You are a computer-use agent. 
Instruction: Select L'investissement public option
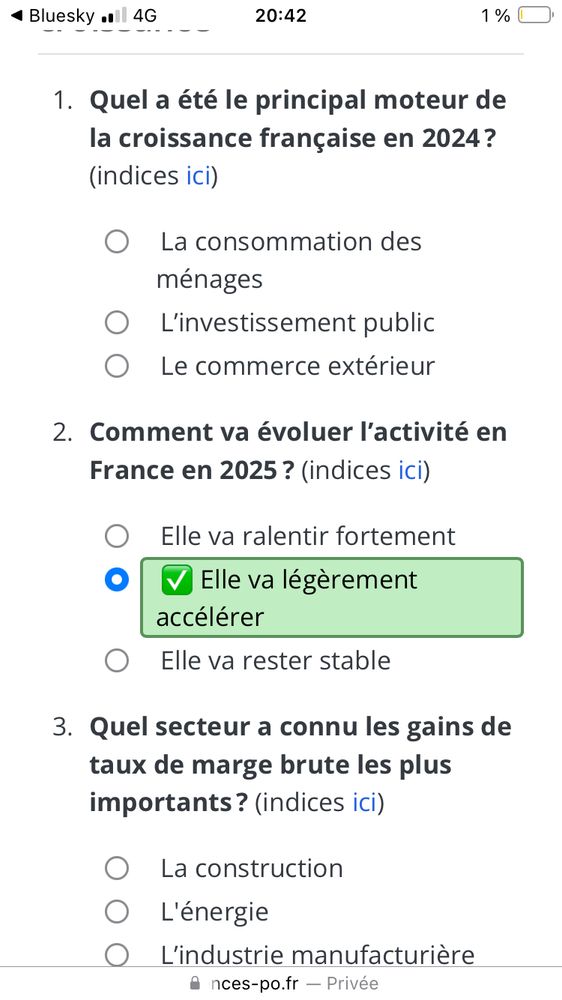(x=117, y=323)
